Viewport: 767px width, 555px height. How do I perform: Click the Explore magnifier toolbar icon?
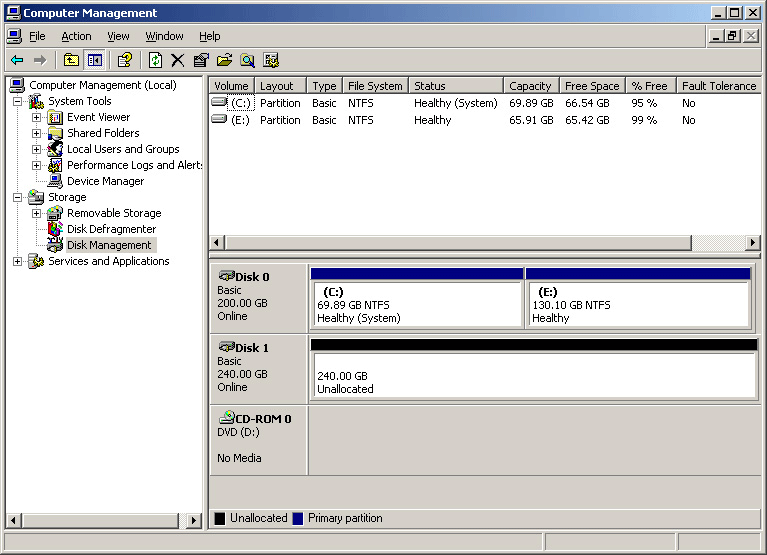click(x=248, y=60)
